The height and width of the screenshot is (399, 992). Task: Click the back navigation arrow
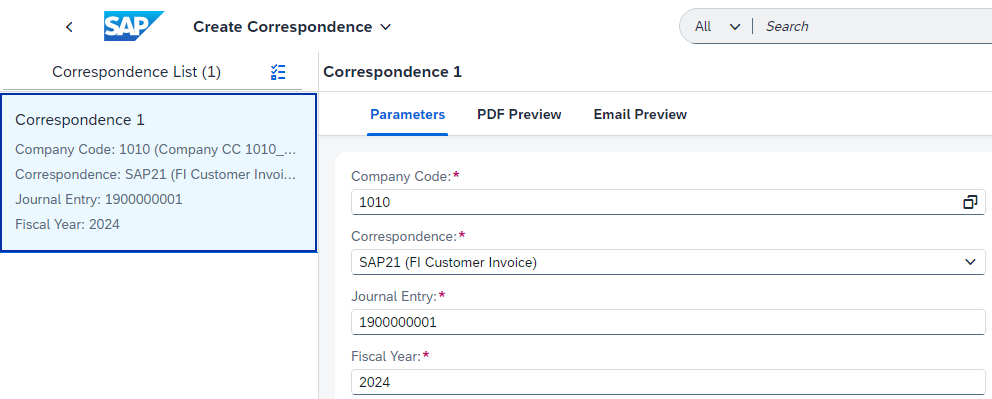click(x=70, y=27)
